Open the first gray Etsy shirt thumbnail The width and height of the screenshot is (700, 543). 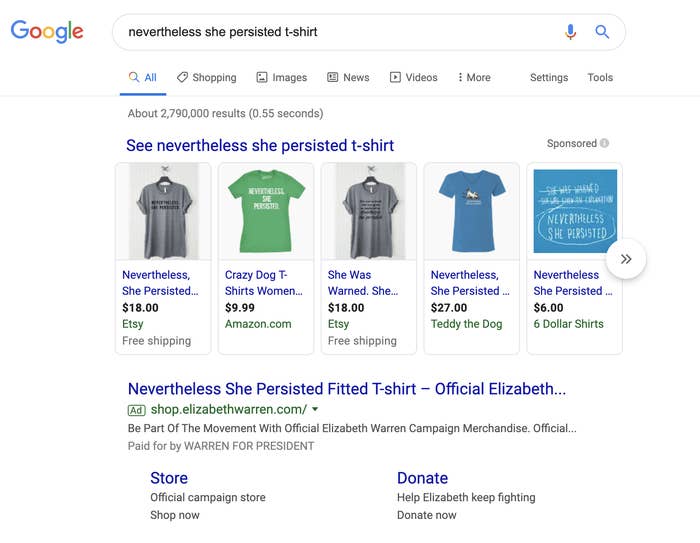click(x=163, y=211)
